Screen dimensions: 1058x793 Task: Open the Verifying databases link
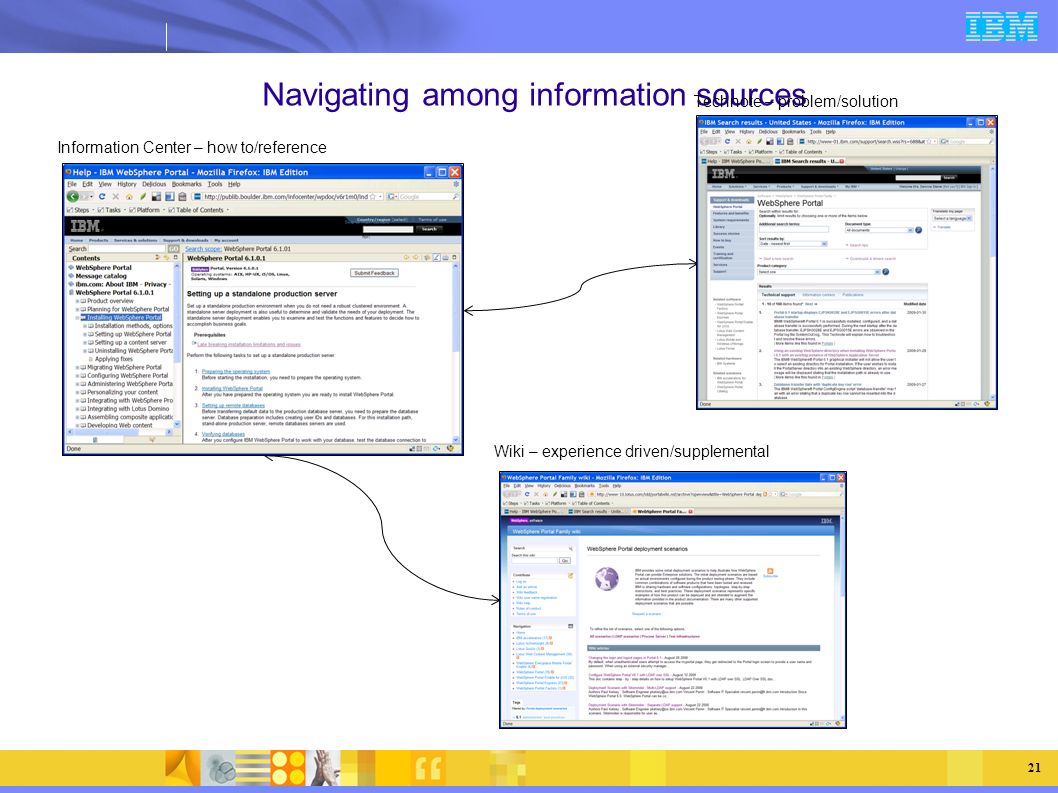coord(223,434)
